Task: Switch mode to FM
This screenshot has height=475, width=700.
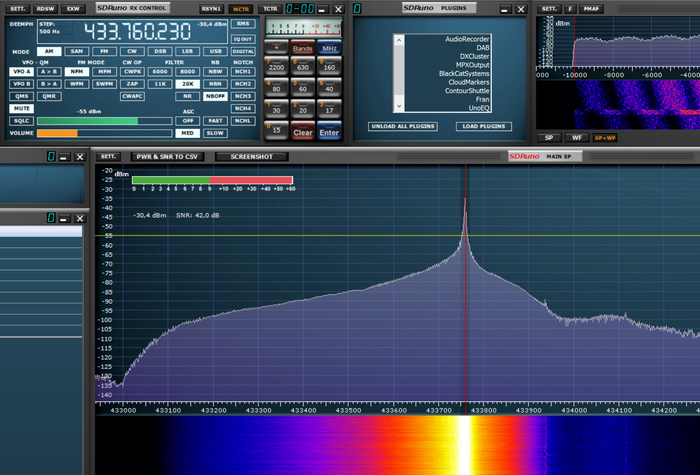Action: tap(104, 51)
